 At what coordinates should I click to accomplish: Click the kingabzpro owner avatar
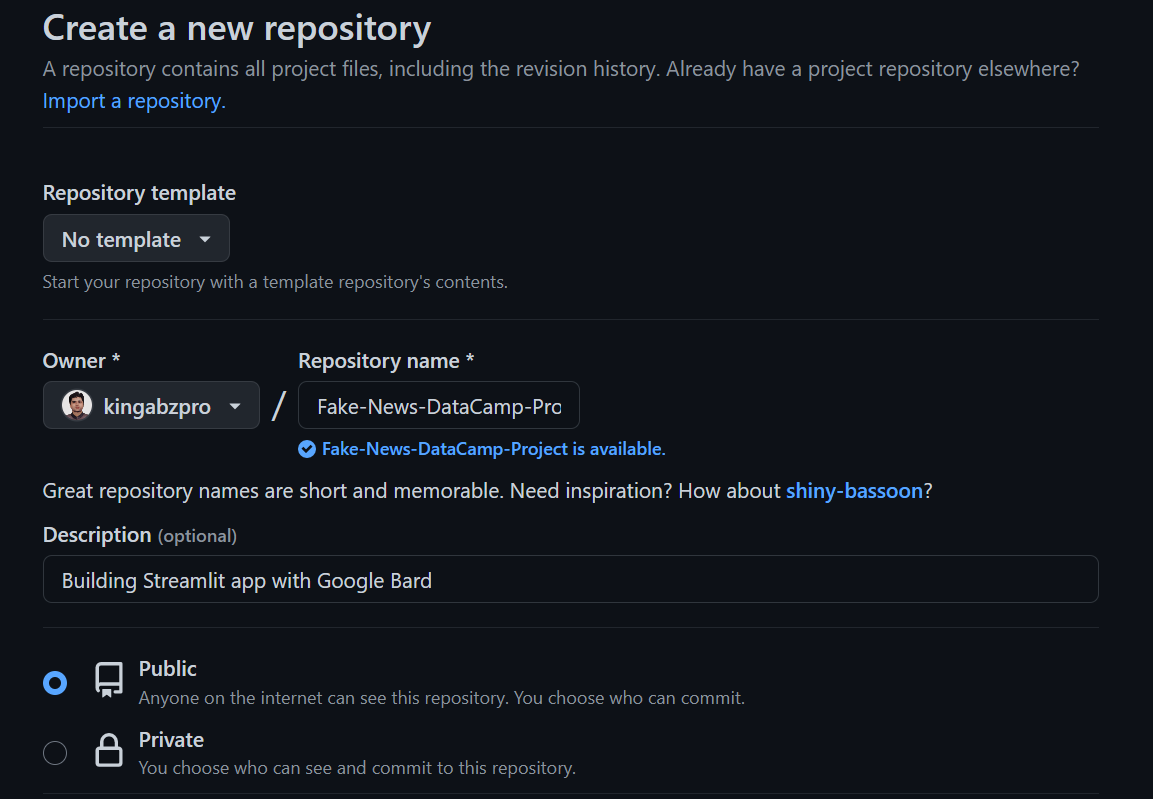(x=77, y=406)
